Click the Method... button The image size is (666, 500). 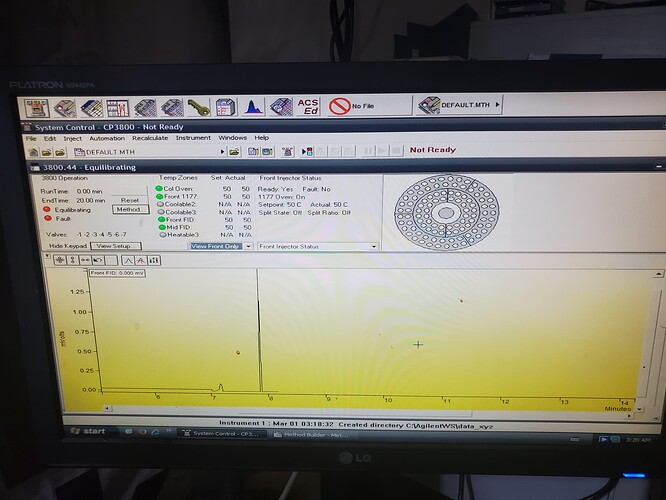pyautogui.click(x=130, y=209)
